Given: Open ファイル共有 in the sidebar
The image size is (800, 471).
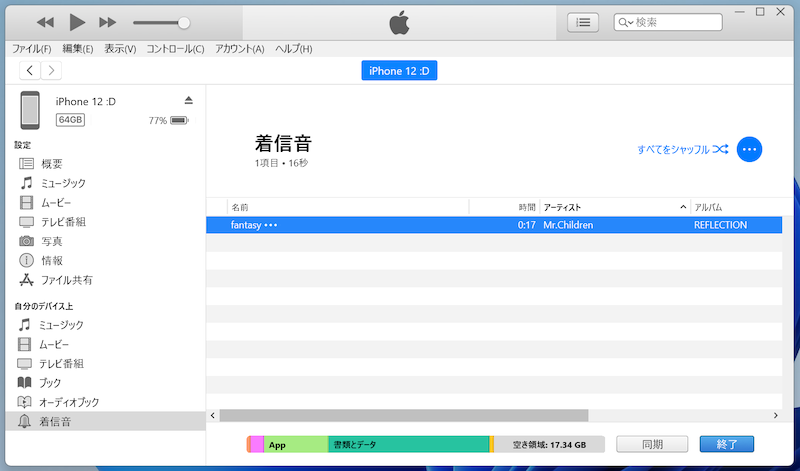Looking at the screenshot, I should [66, 280].
